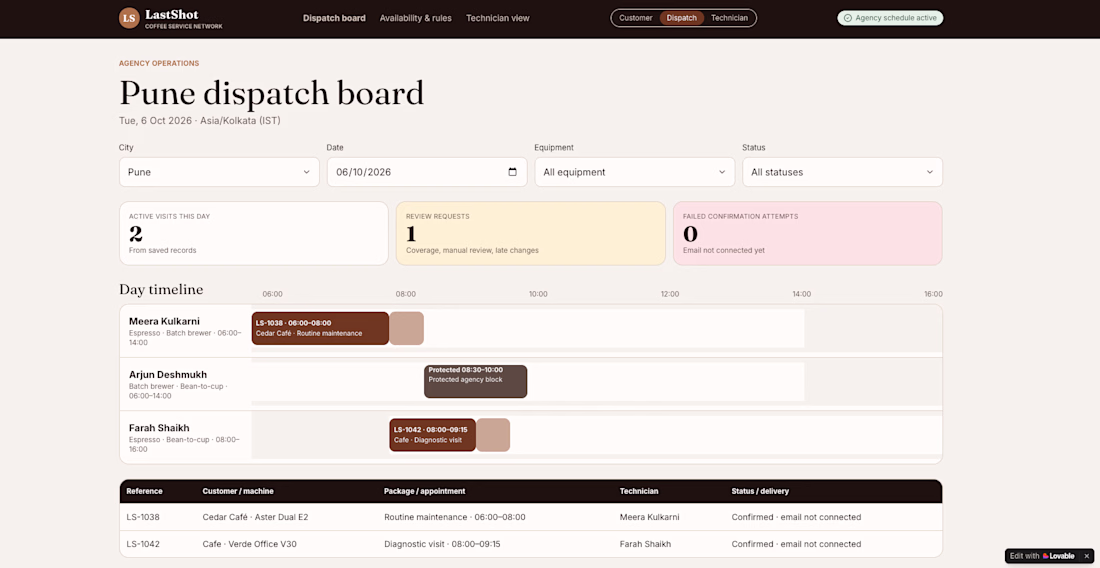Click the LS-1042 row in the table
Screen dimensions: 1100x568
(x=530, y=544)
